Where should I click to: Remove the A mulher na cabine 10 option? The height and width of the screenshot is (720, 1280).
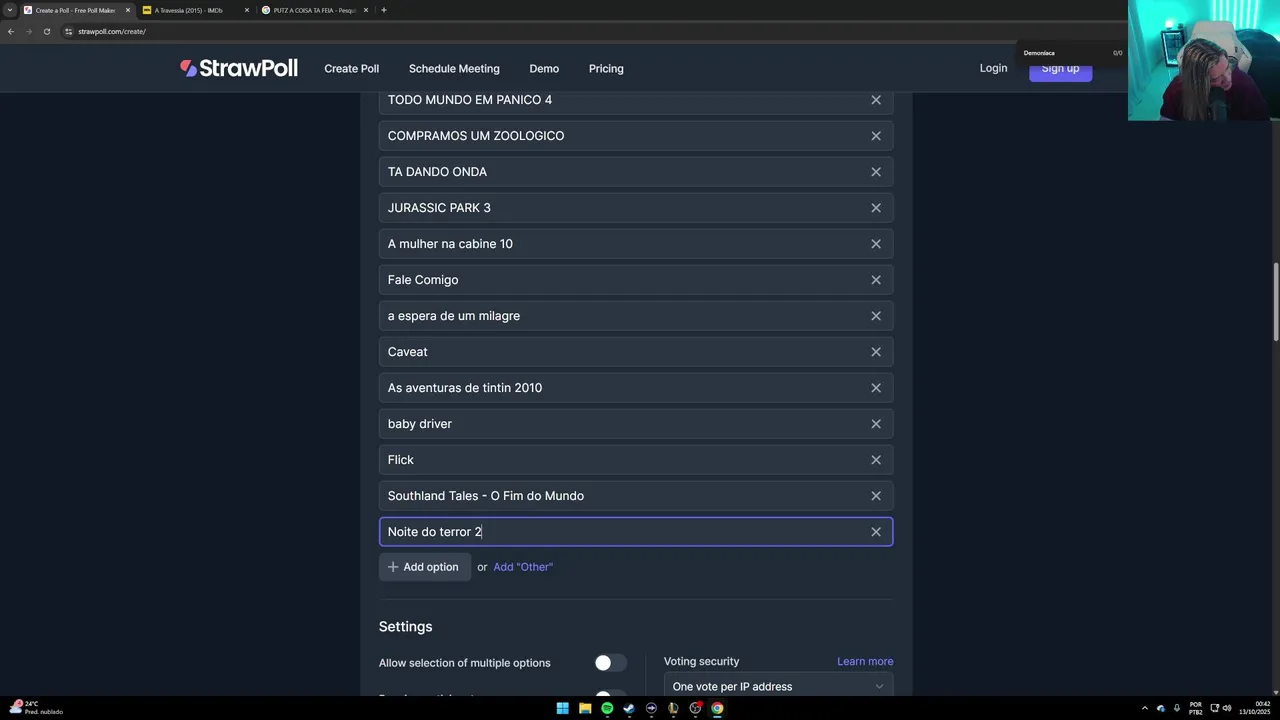[x=876, y=244]
